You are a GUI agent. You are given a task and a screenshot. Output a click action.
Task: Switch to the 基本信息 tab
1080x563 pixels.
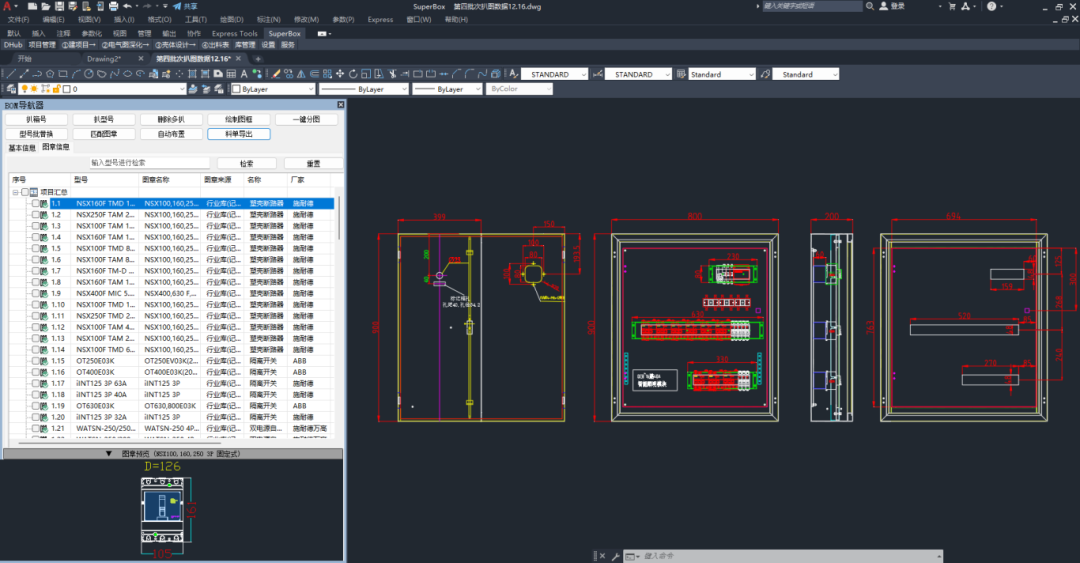pos(21,147)
